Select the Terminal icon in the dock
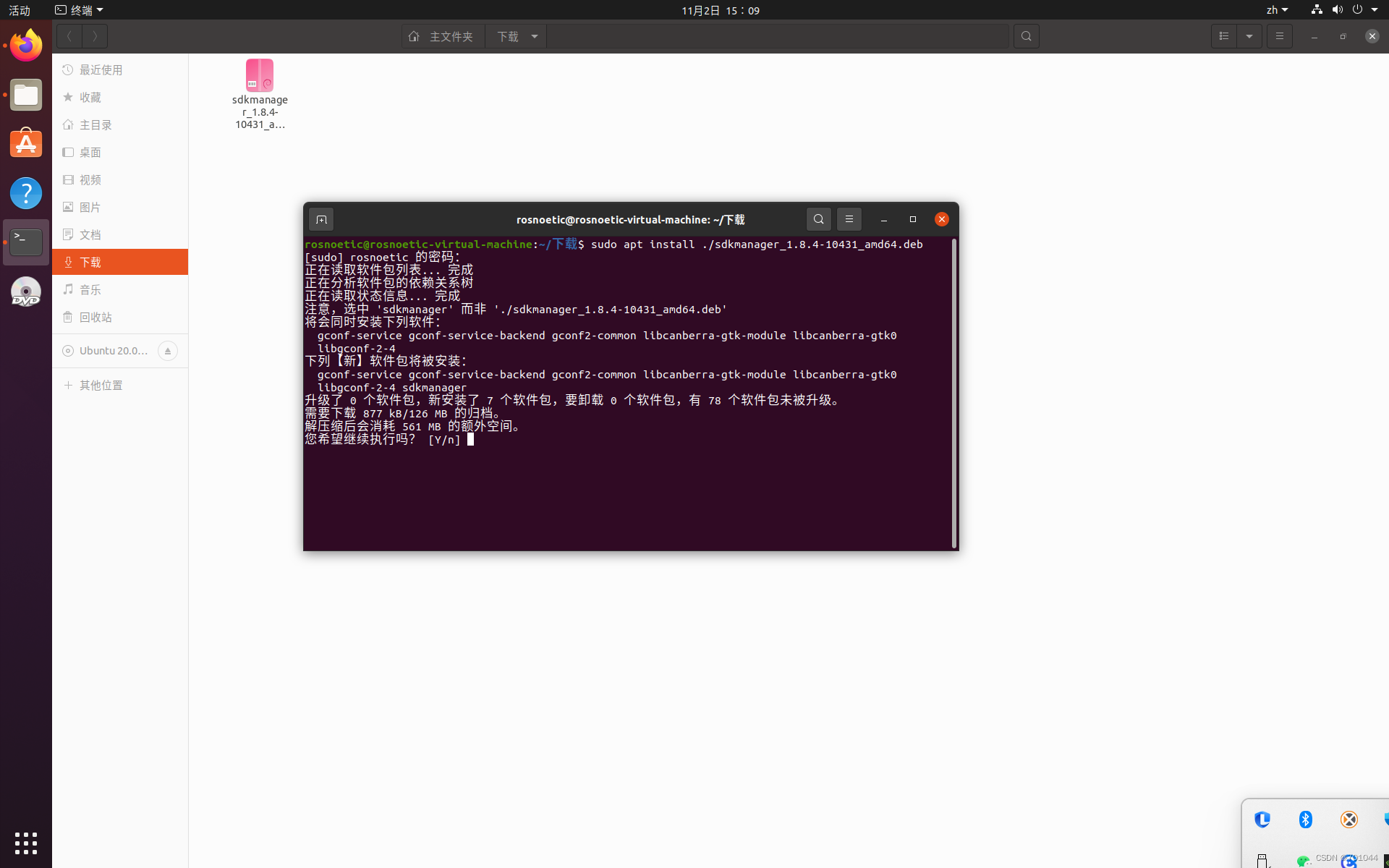Image resolution: width=1389 pixels, height=868 pixels. 25,242
